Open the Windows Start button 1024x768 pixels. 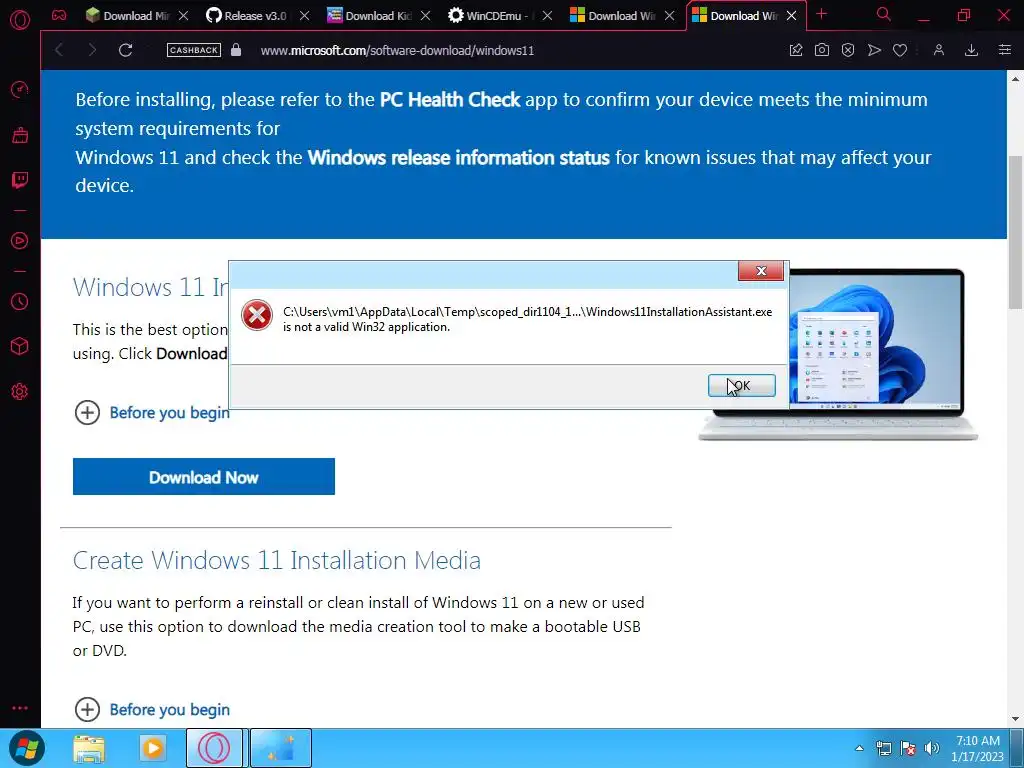click(27, 748)
